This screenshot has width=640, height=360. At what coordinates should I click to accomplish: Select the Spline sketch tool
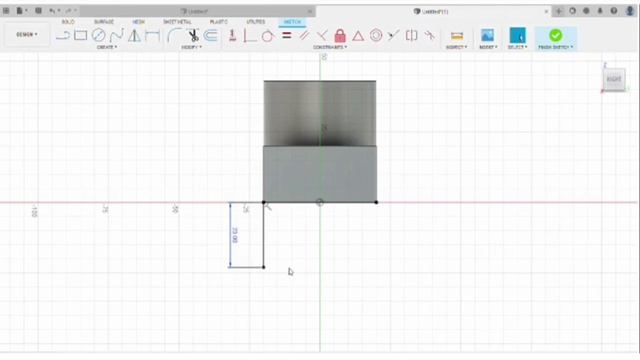coord(116,36)
